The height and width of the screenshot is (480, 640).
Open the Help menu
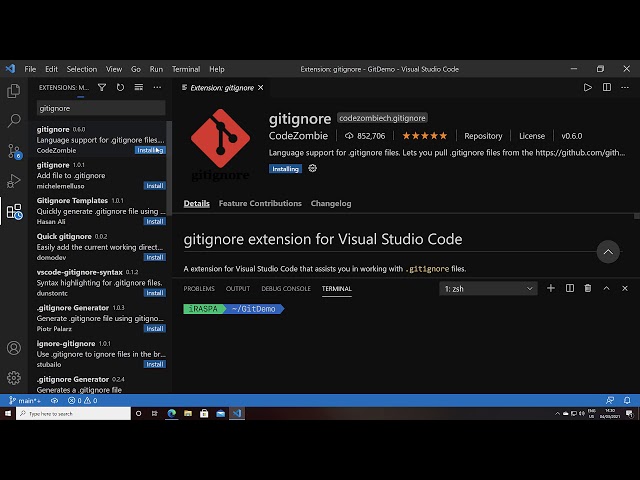pyautogui.click(x=217, y=69)
